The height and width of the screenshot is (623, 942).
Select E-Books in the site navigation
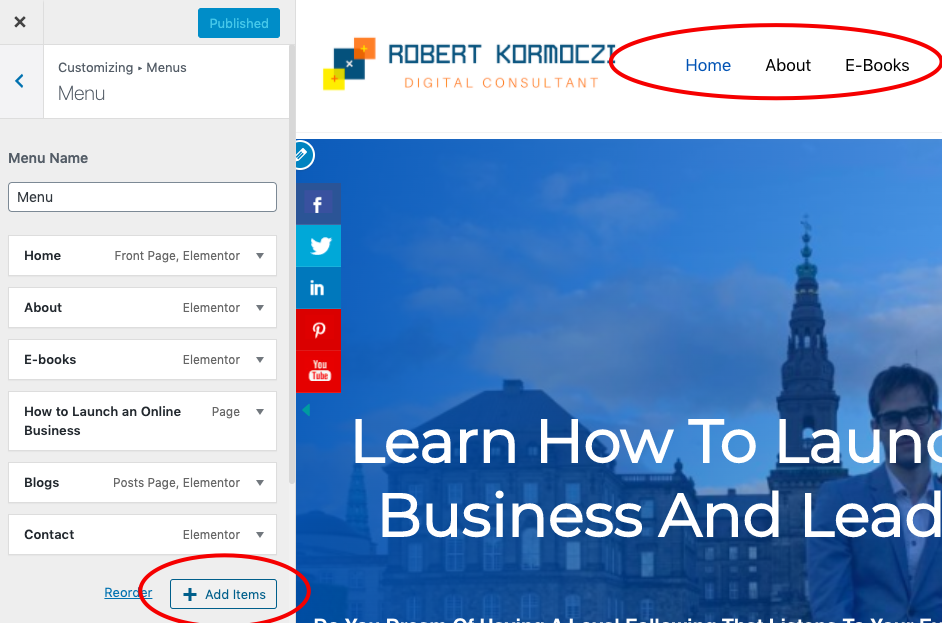pos(877,65)
